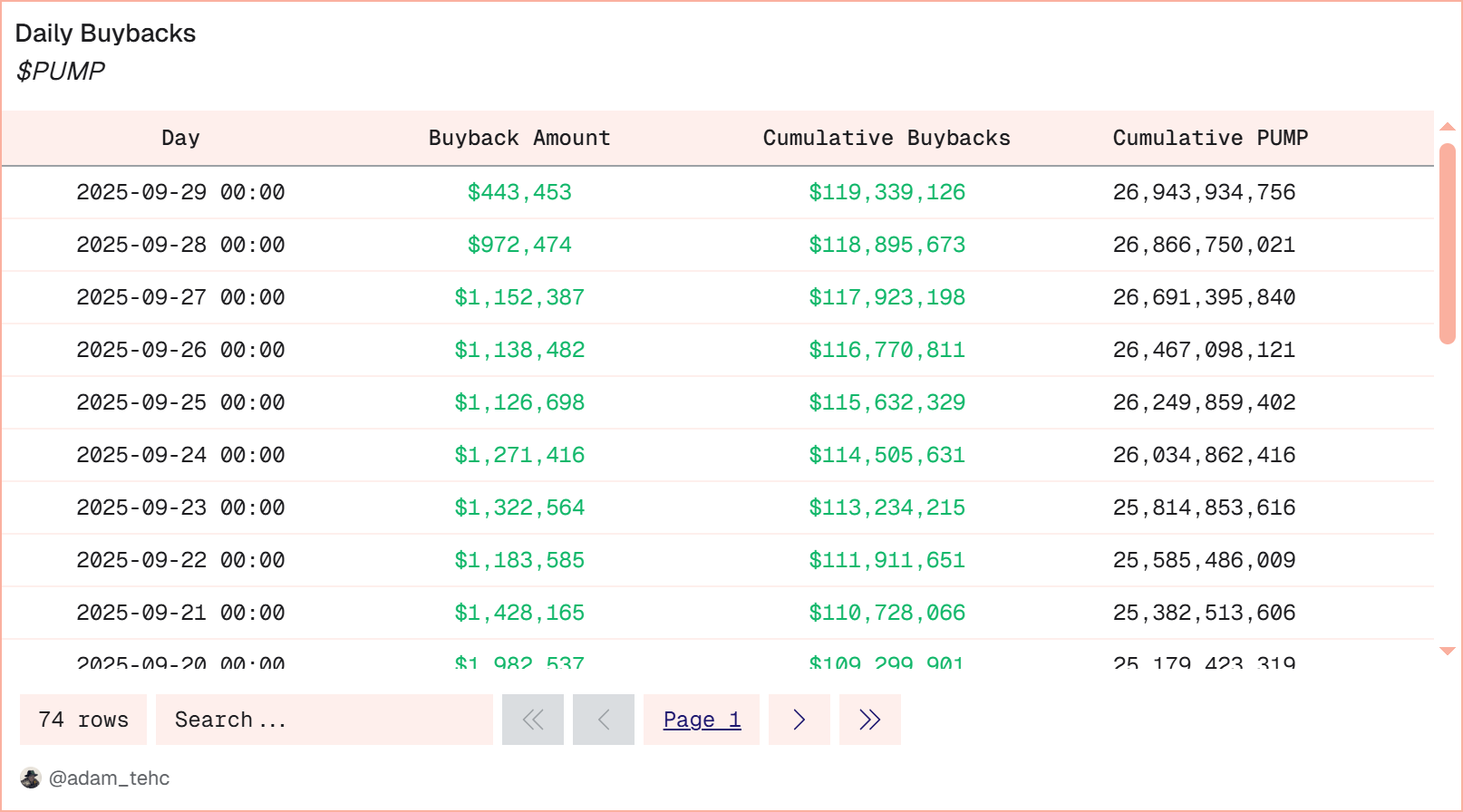The width and height of the screenshot is (1463, 812).
Task: Select cumulative buybacks $116,770,811
Action: pyautogui.click(x=887, y=350)
